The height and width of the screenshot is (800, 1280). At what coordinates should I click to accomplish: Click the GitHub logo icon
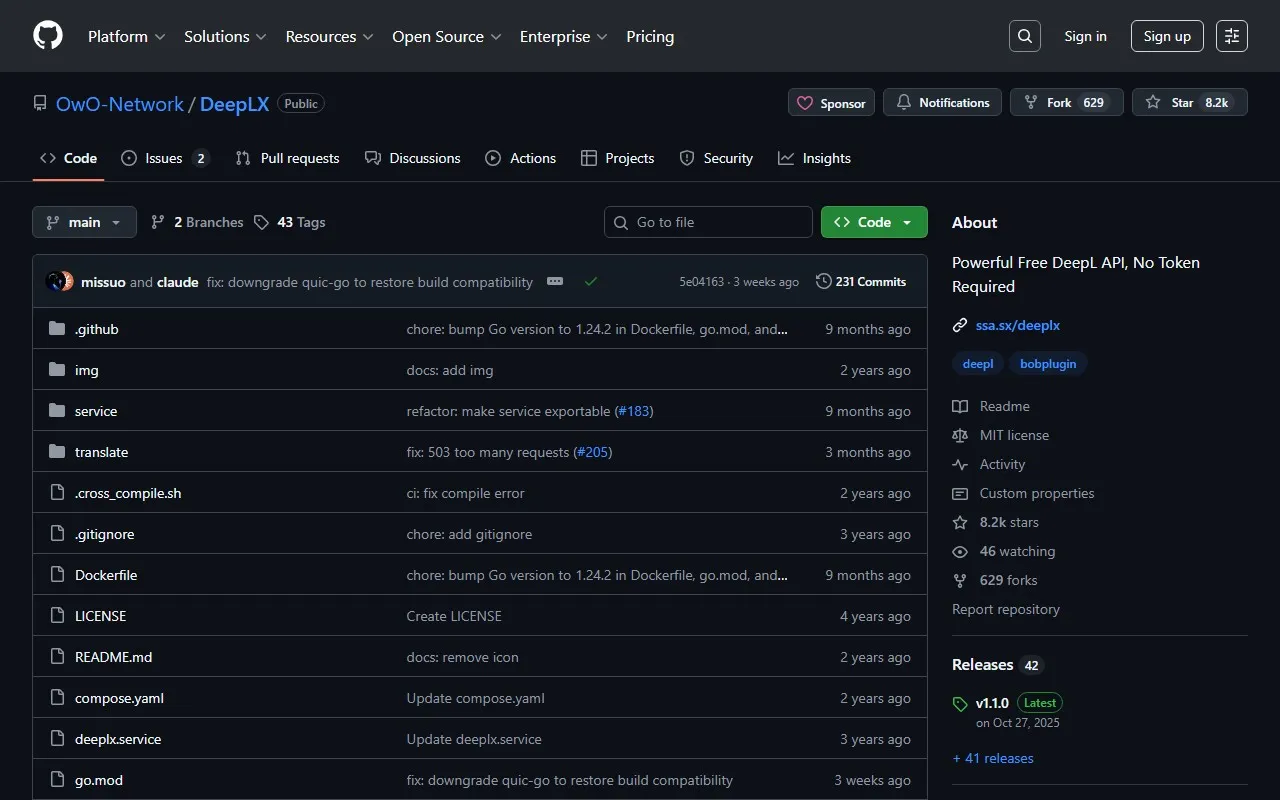pos(48,36)
